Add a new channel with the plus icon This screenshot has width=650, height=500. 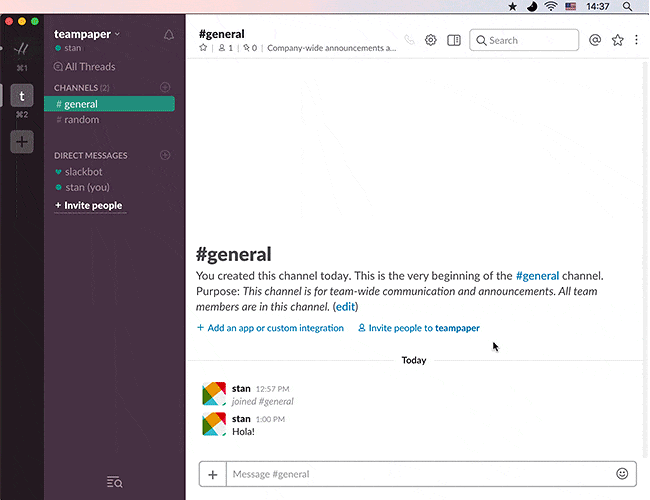[x=165, y=87]
